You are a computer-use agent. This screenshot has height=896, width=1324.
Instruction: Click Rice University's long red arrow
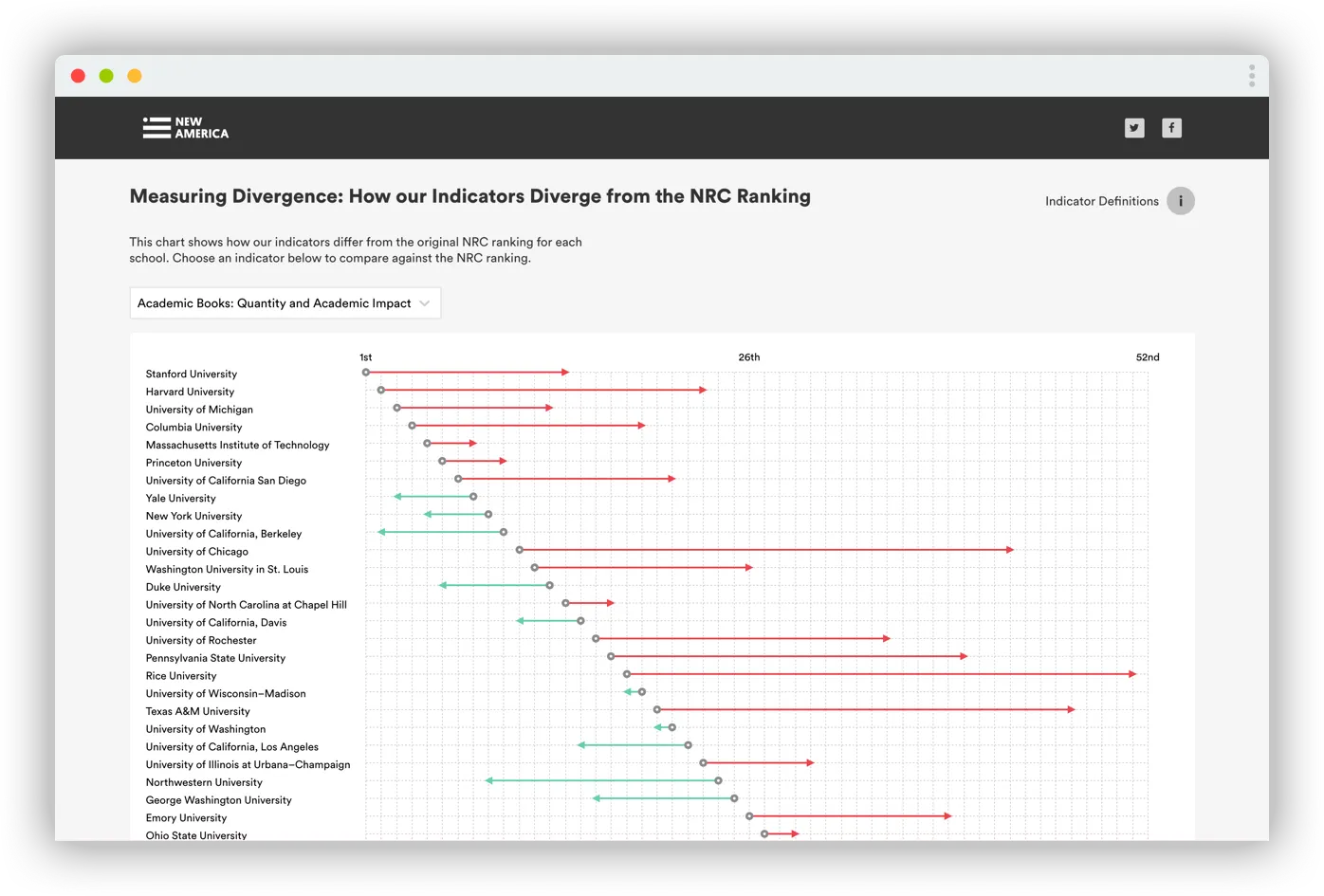click(x=882, y=674)
